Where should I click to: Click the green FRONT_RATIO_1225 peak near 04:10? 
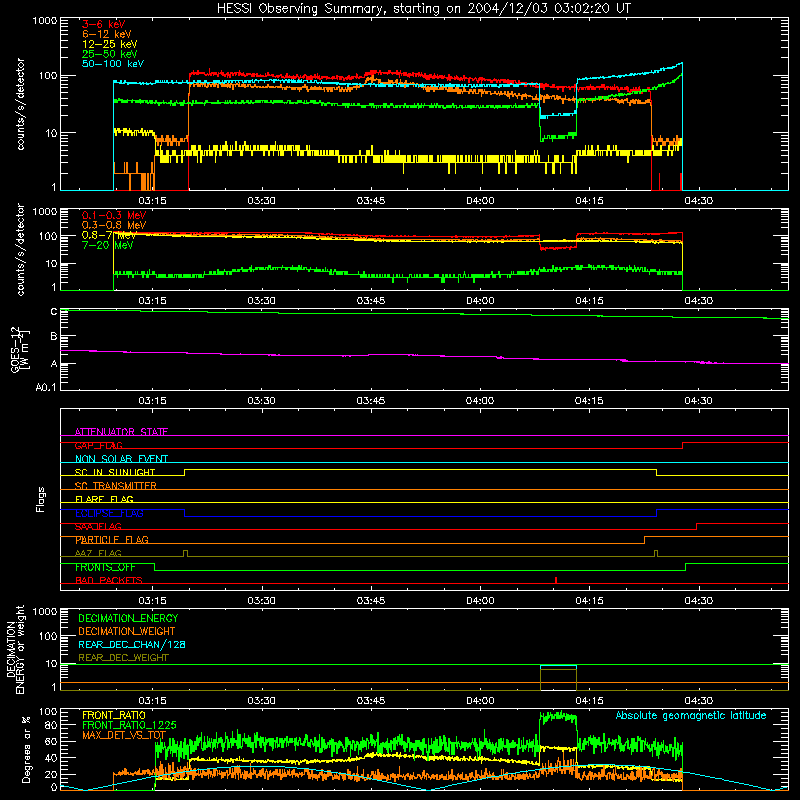tap(558, 717)
